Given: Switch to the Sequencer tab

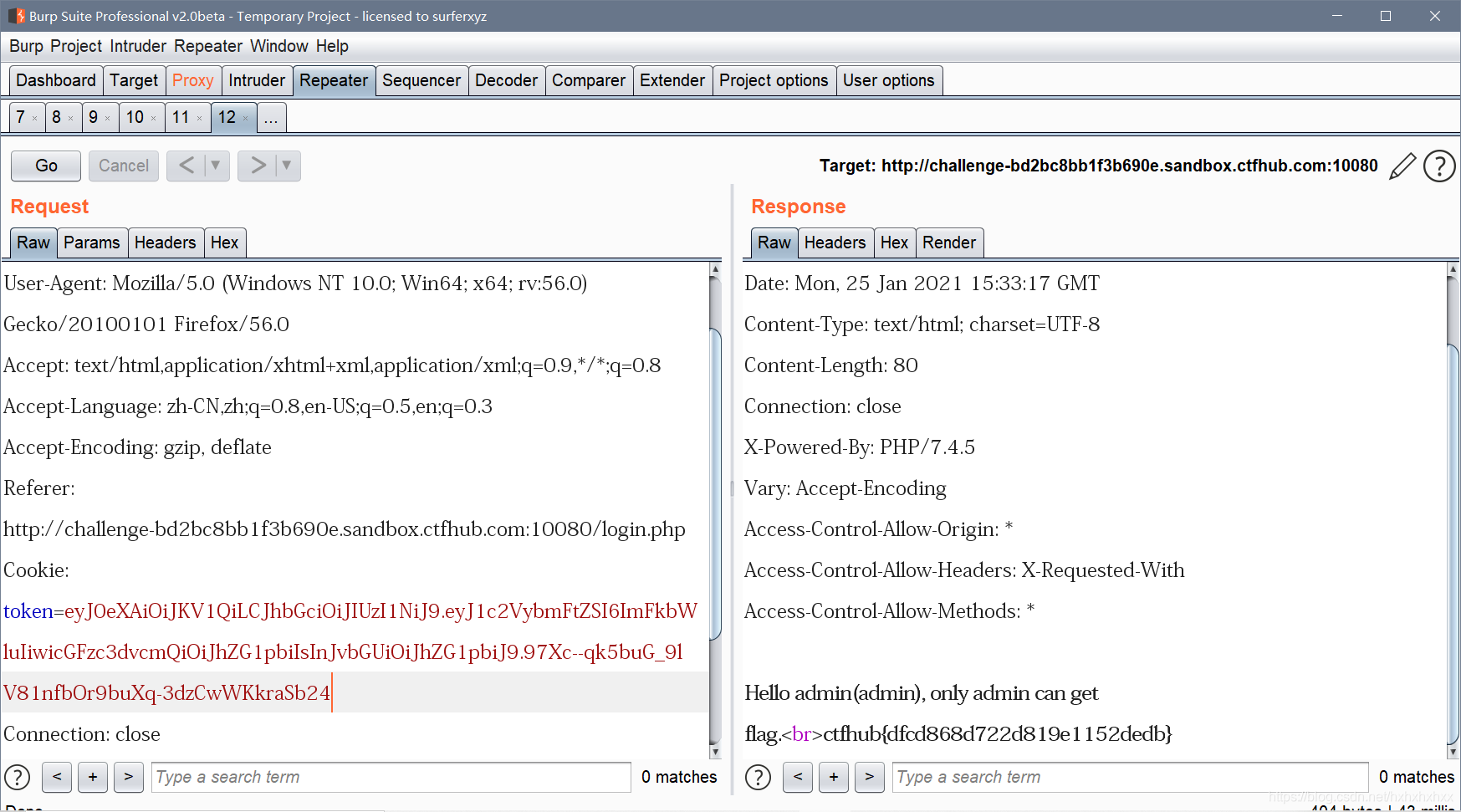Looking at the screenshot, I should coord(421,80).
